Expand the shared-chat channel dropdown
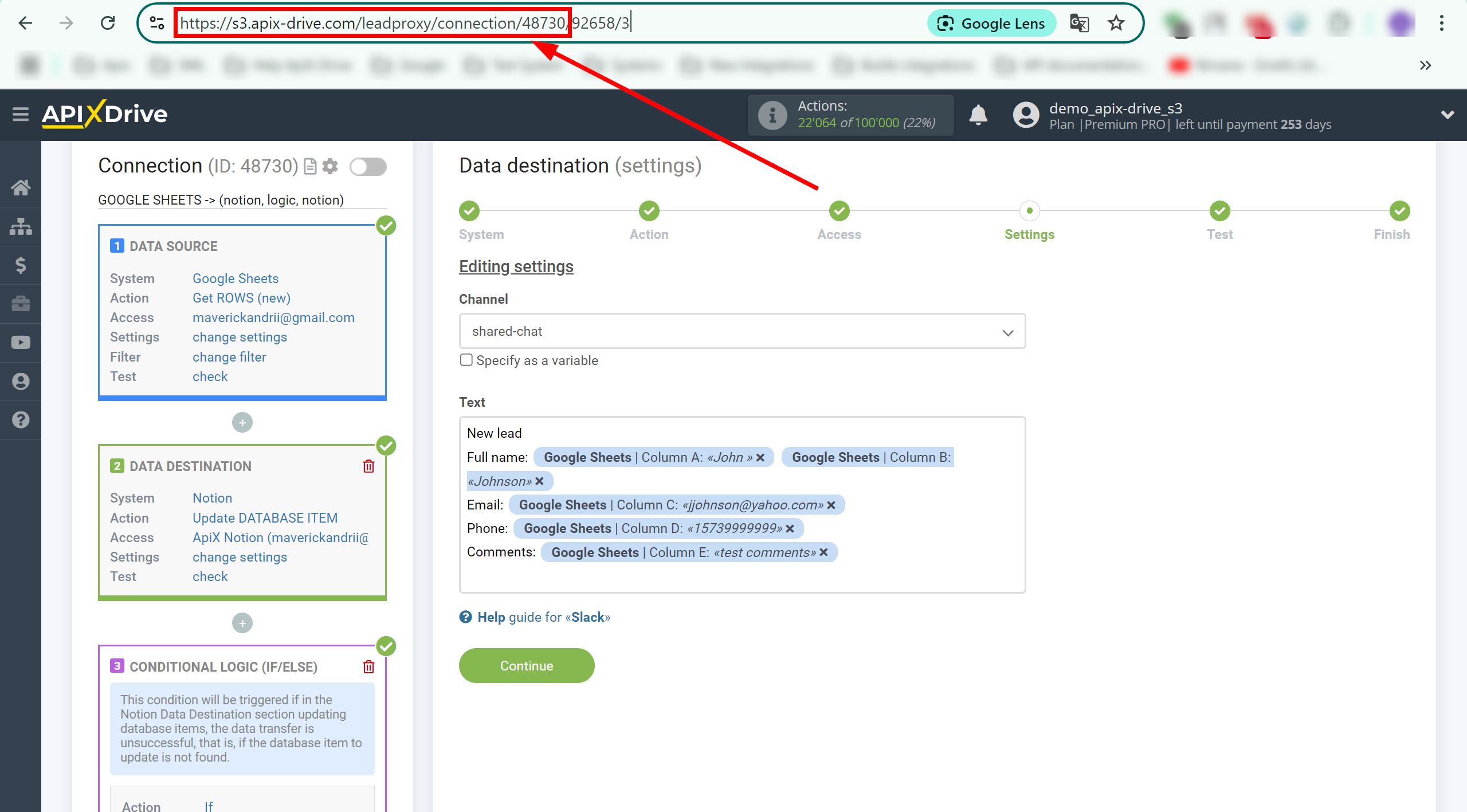Viewport: 1467px width, 812px height. pyautogui.click(x=1009, y=331)
